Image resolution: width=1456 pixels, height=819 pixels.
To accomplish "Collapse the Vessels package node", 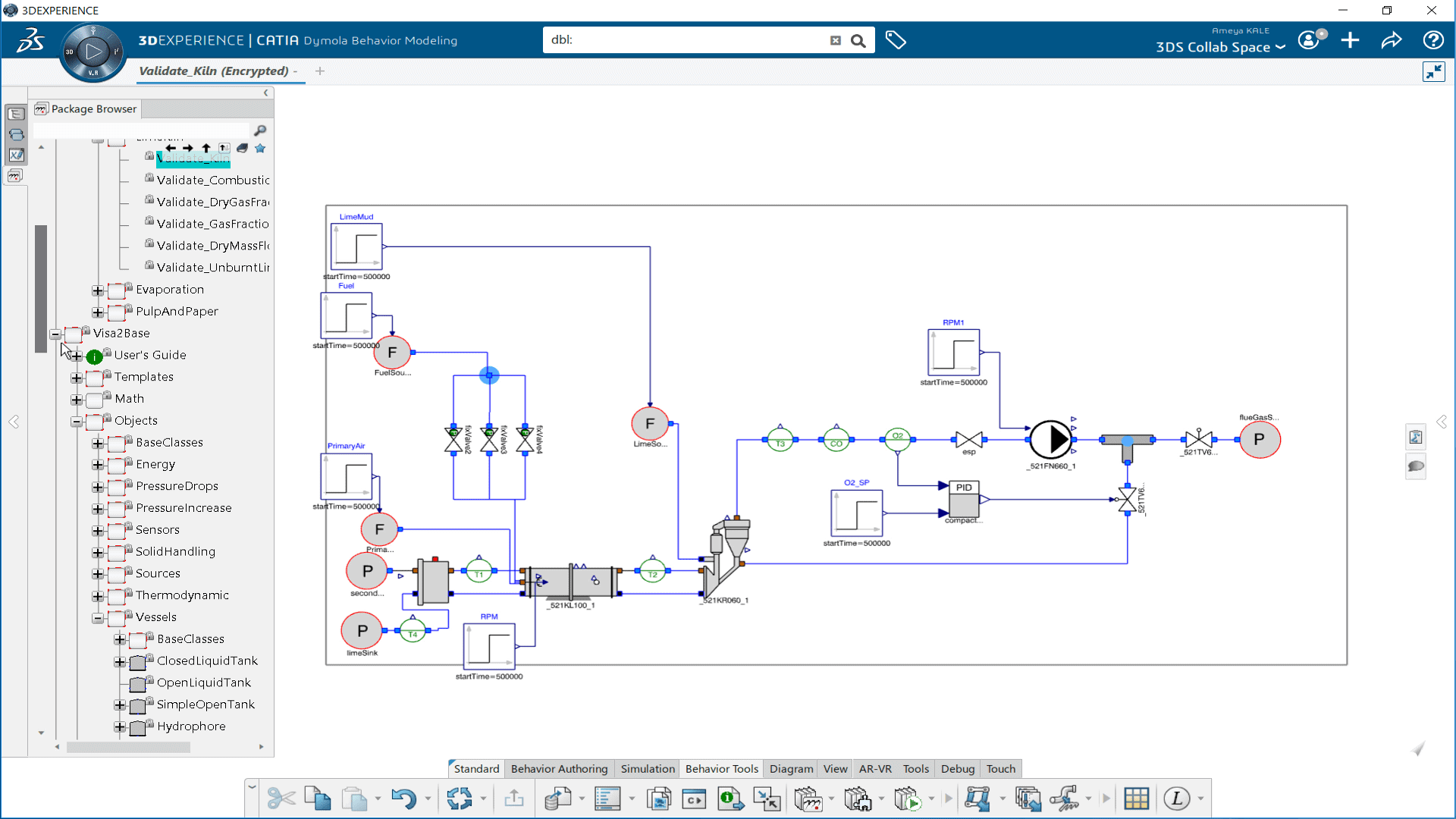I will [98, 618].
